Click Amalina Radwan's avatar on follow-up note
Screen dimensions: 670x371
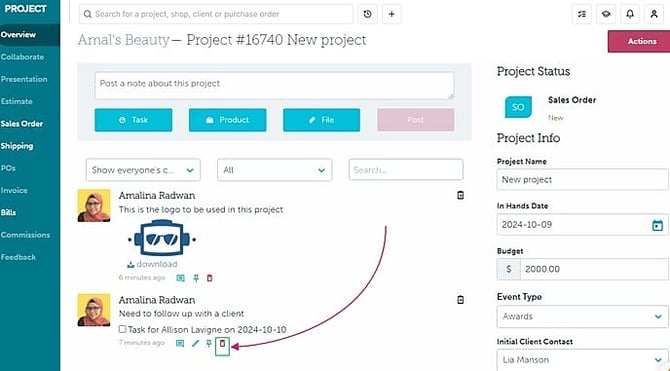tap(94, 310)
